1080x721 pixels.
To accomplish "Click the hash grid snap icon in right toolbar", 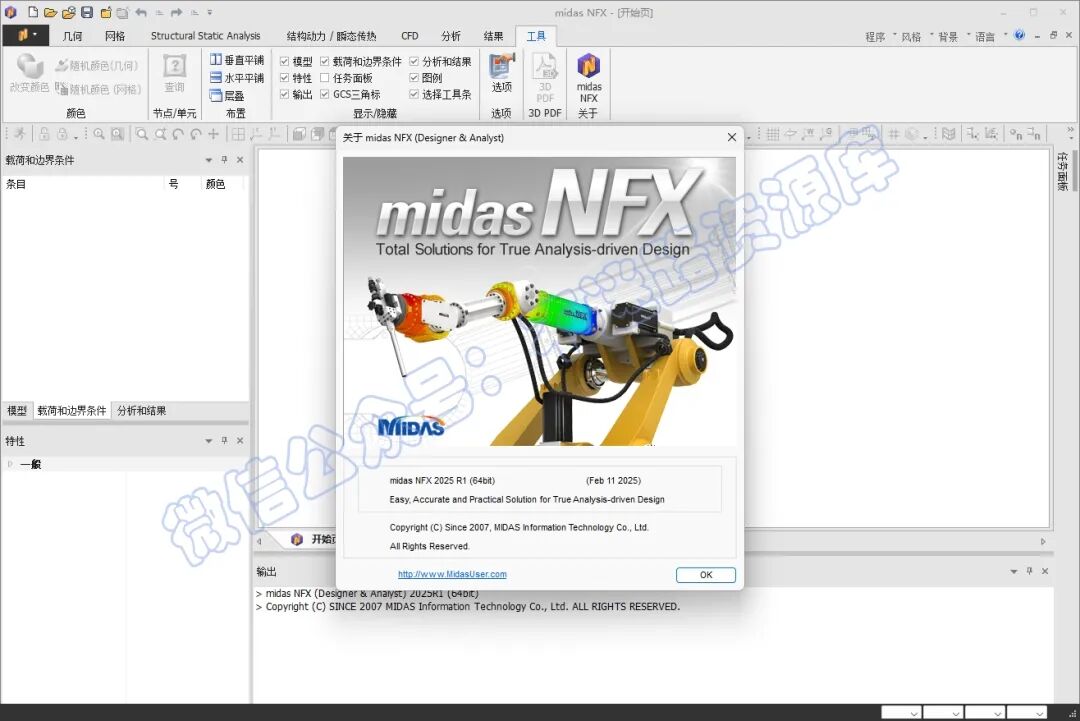I will click(x=894, y=134).
